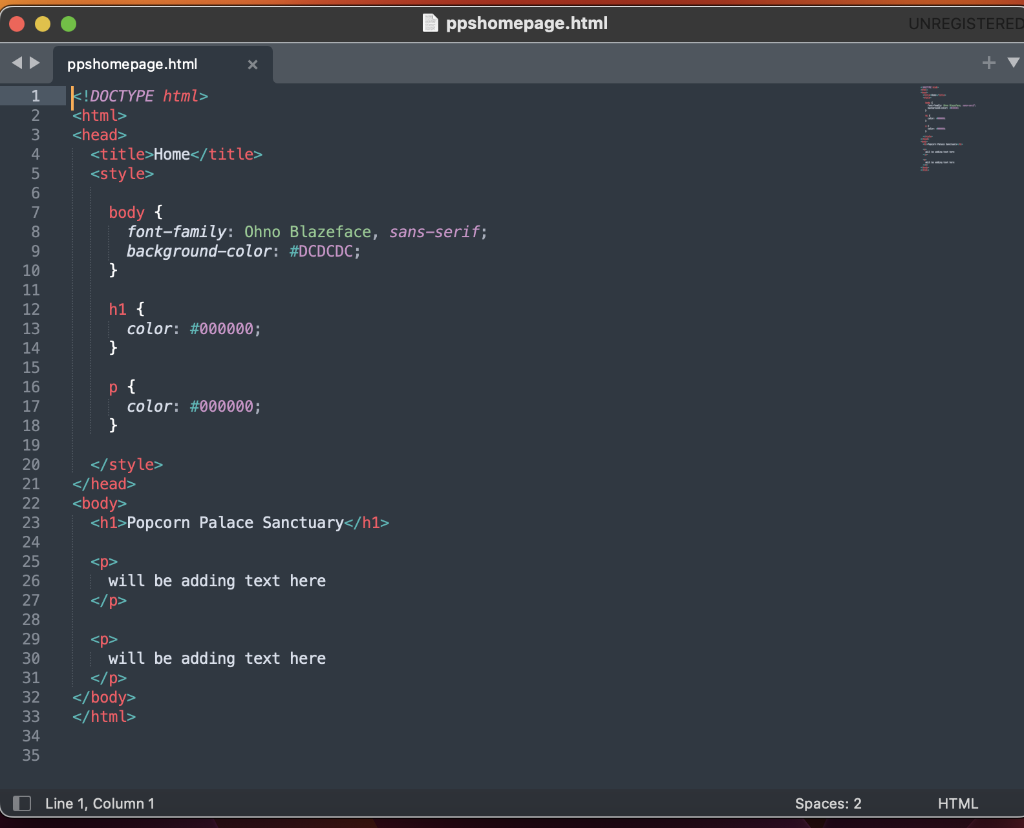The height and width of the screenshot is (828, 1024).
Task: Click the document icon in the title bar
Action: [430, 23]
